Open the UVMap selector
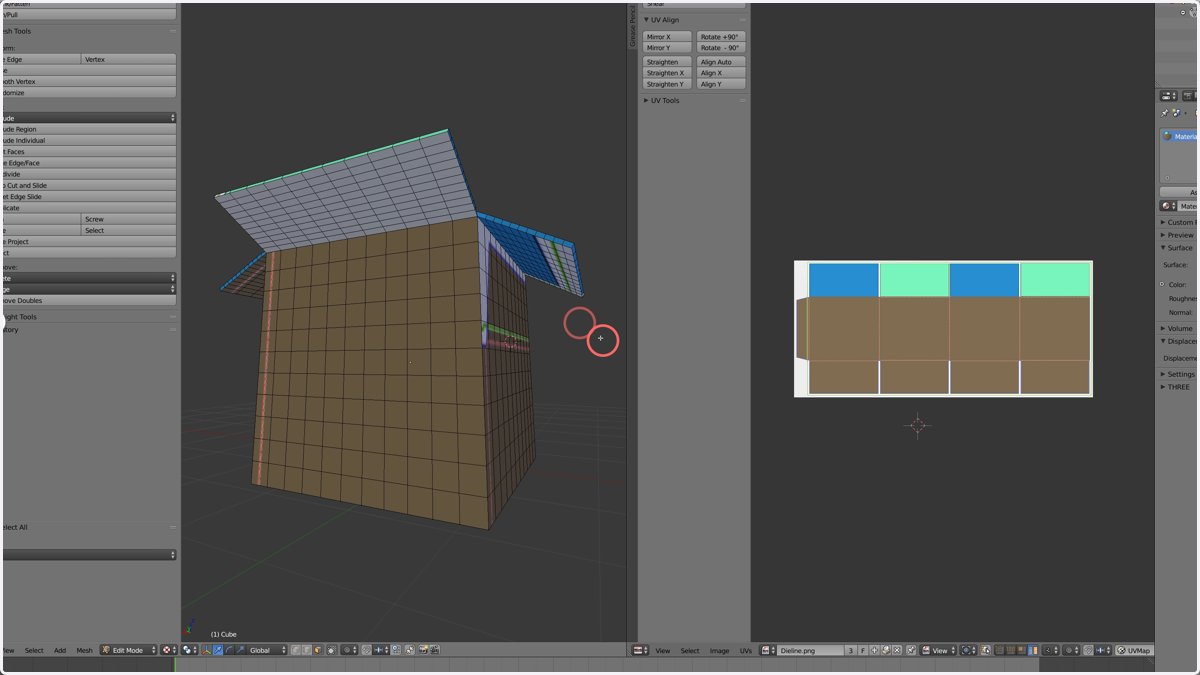Image resolution: width=1200 pixels, height=675 pixels. 1135,650
